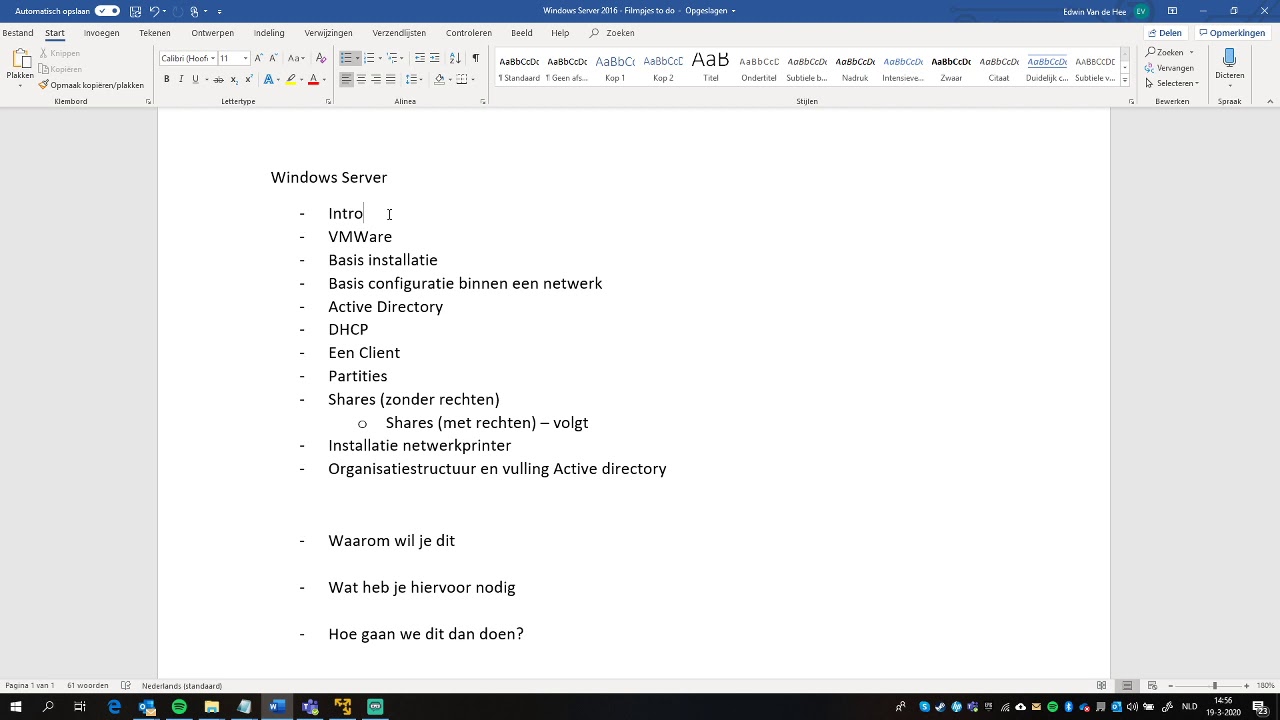
Task: Sort the selected text
Action: coord(455,58)
